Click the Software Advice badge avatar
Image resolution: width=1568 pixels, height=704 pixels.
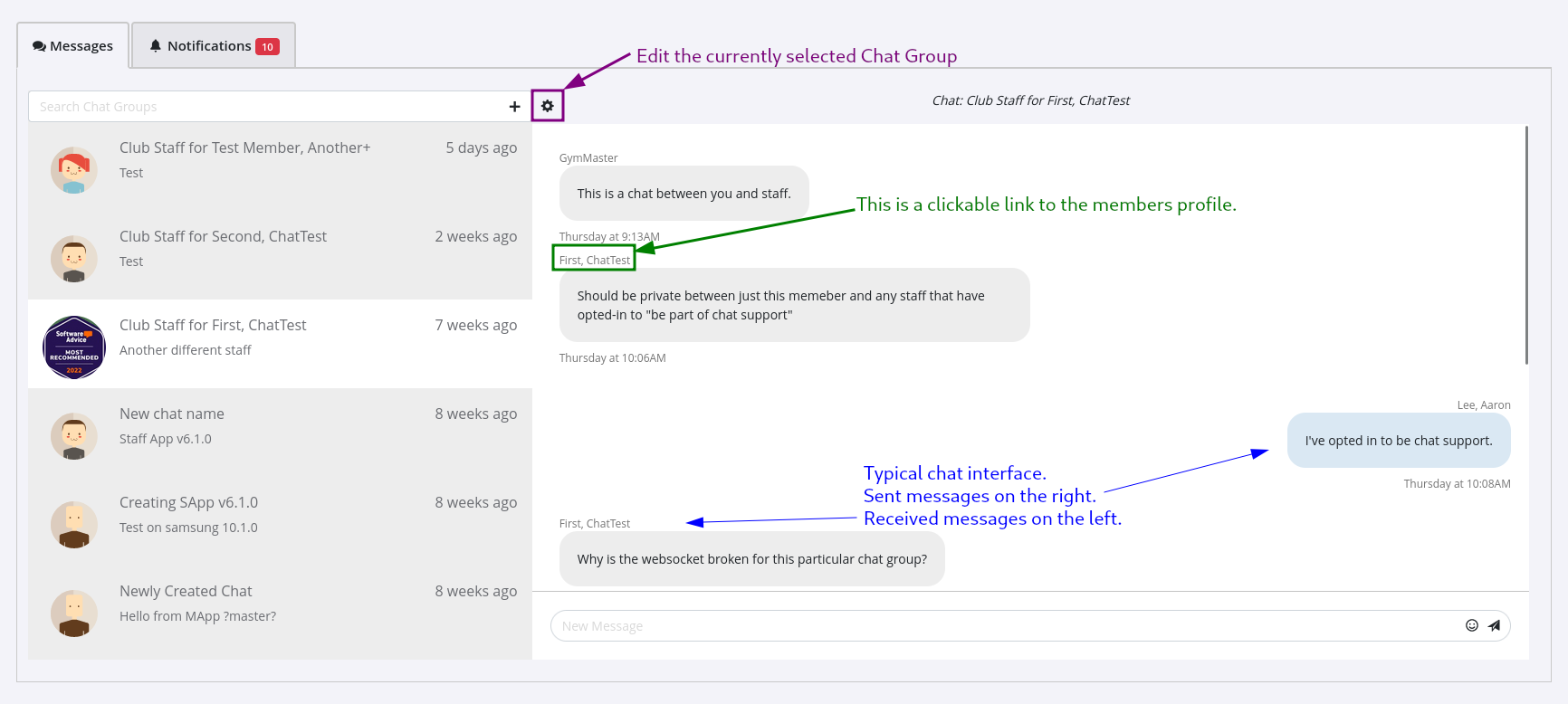74,347
